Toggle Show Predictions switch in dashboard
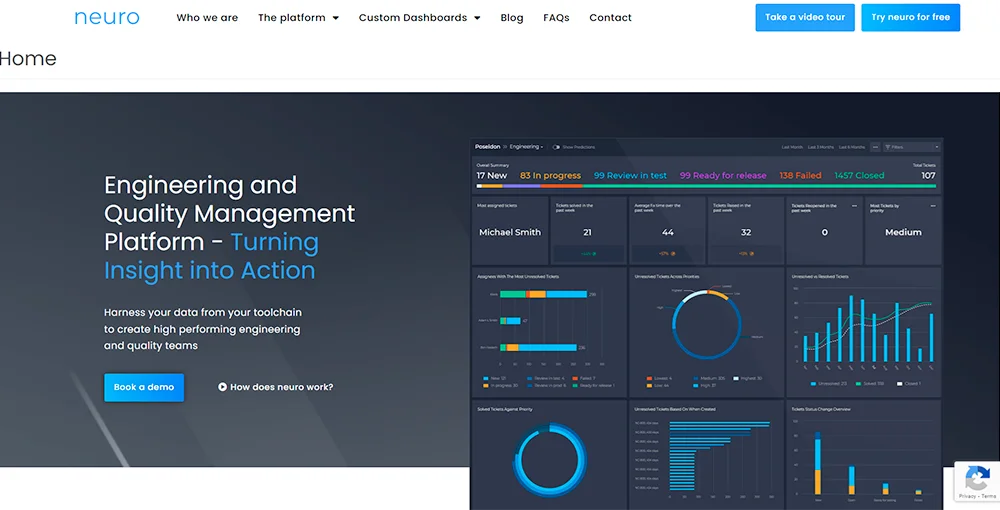Screen dimensions: 1000x510 coord(556,147)
